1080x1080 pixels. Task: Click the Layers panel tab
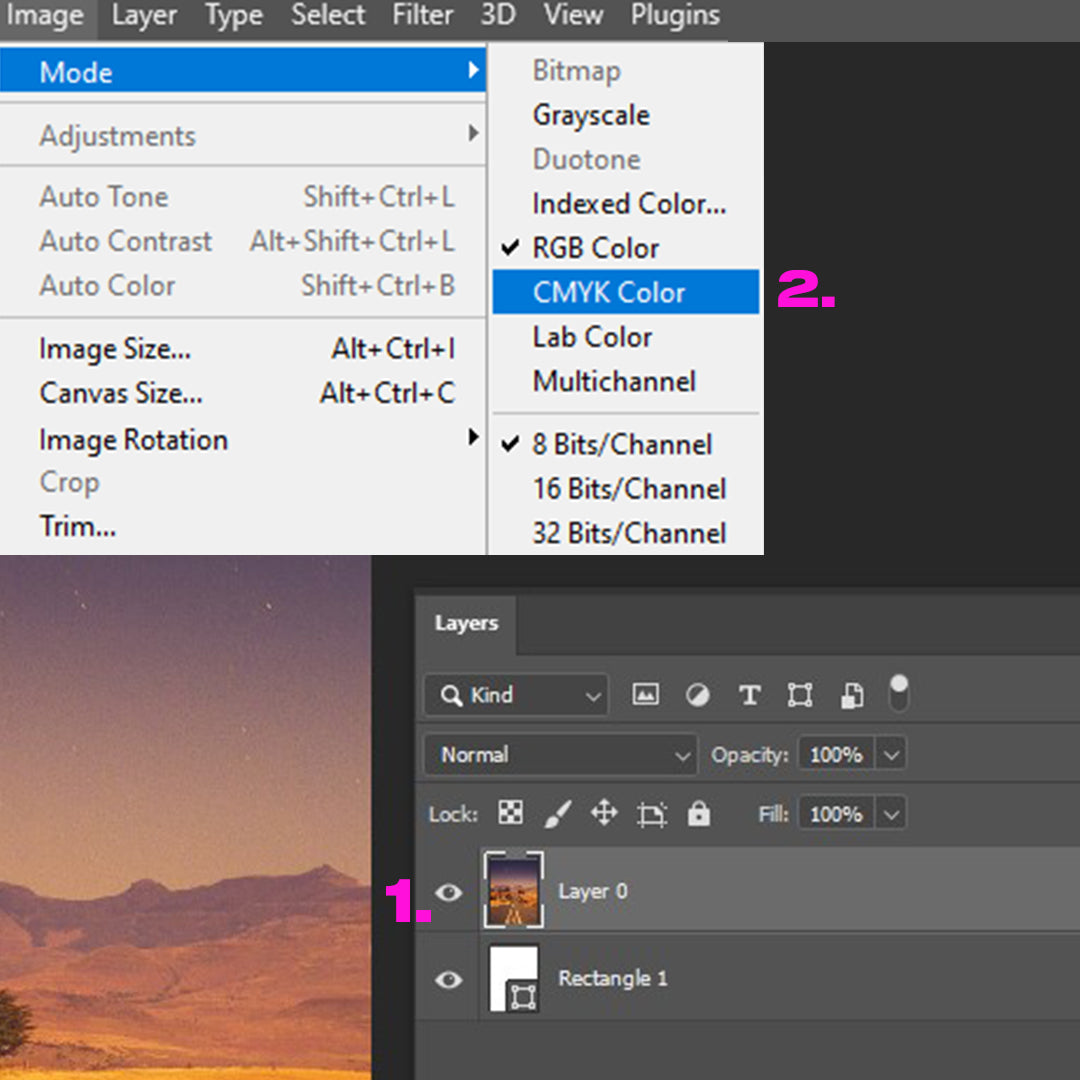[466, 624]
